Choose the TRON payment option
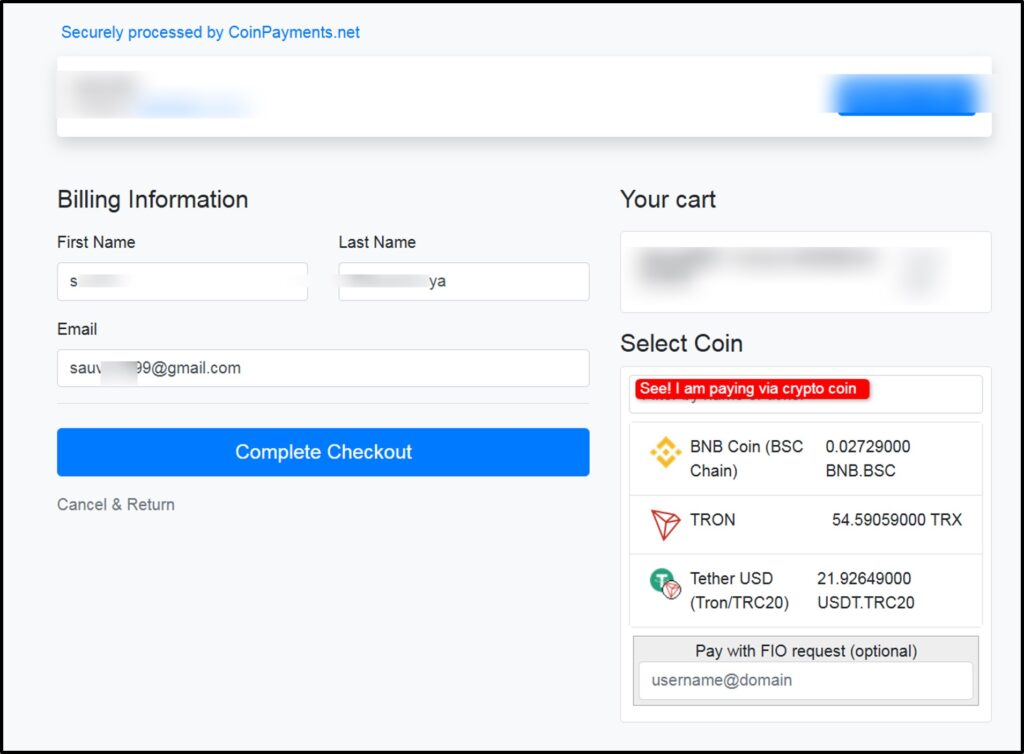This screenshot has height=754, width=1024. coord(805,525)
